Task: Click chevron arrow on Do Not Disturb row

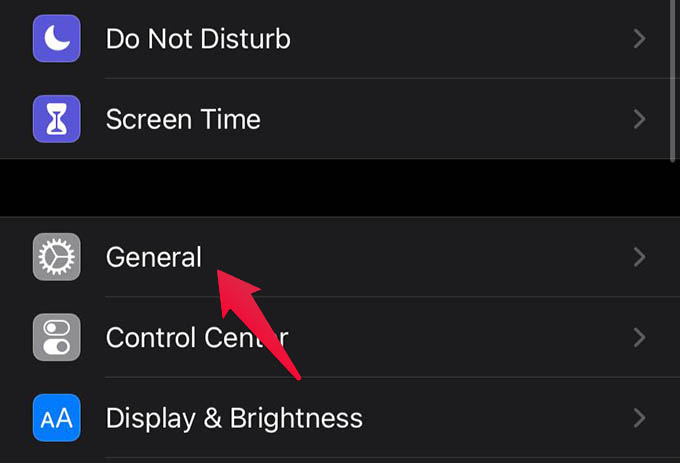Action: (639, 39)
